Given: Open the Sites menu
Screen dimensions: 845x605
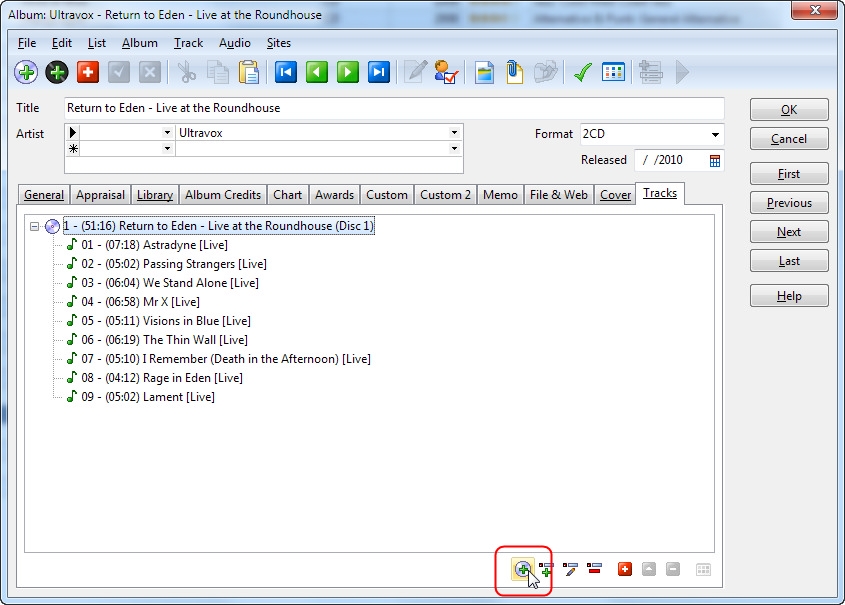Looking at the screenshot, I should pos(279,43).
